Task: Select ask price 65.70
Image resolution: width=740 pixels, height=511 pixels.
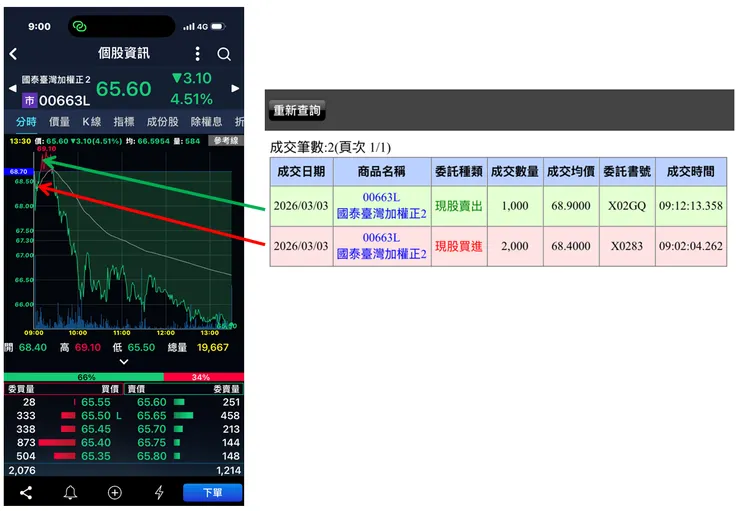Action: 151,429
